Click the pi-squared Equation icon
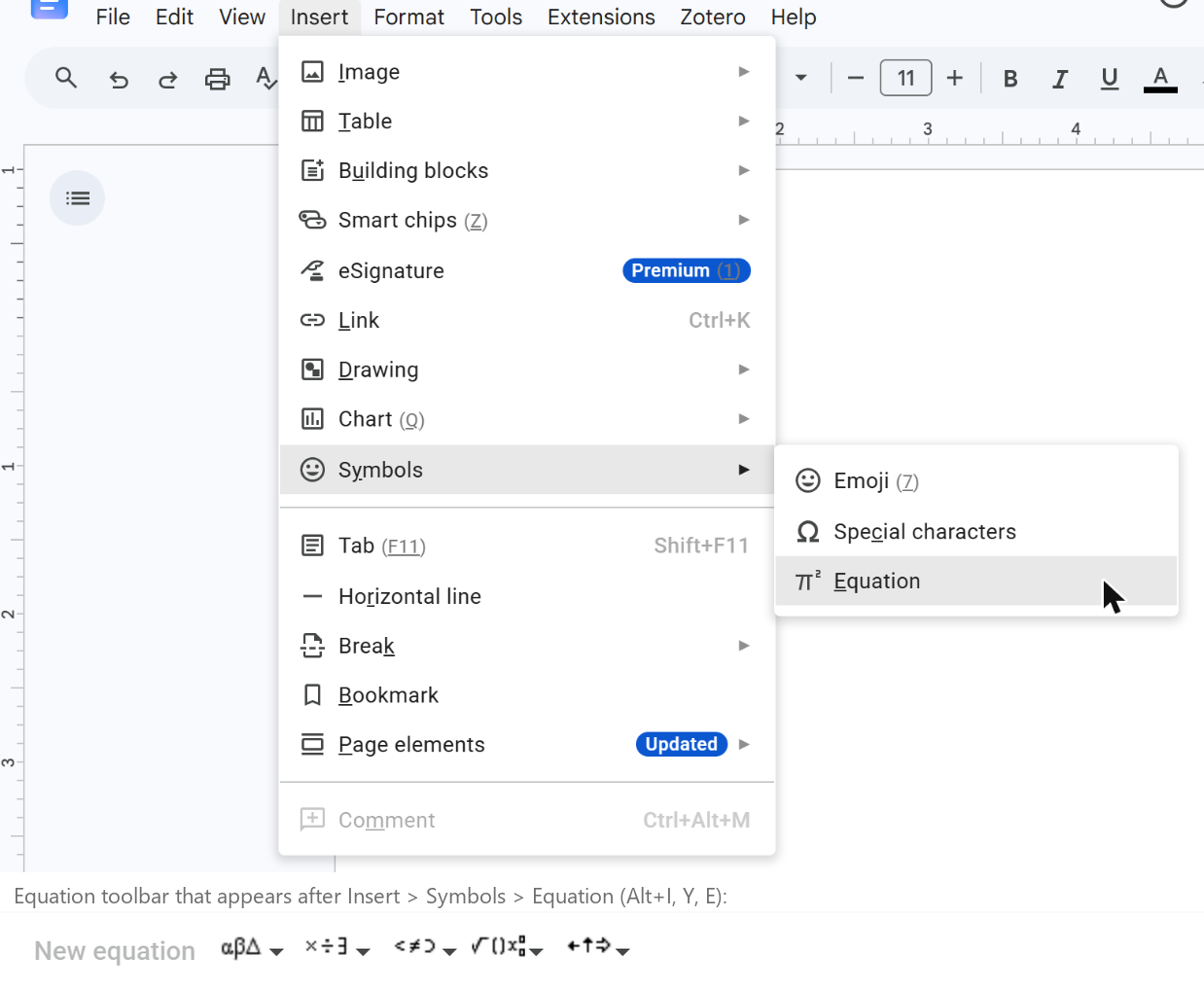 click(x=807, y=581)
